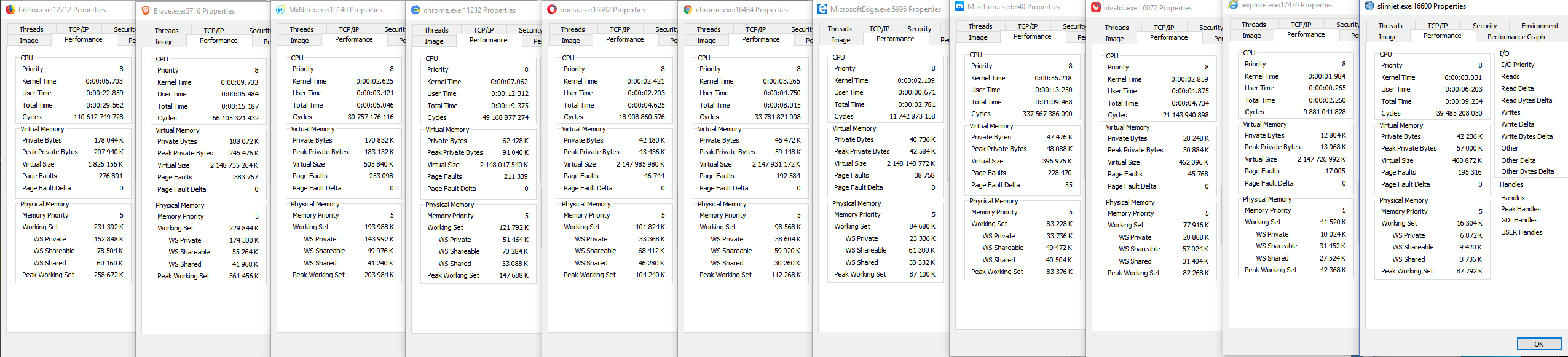
Task: Click iexplore Working Set value 41 520 K
Action: click(1333, 222)
